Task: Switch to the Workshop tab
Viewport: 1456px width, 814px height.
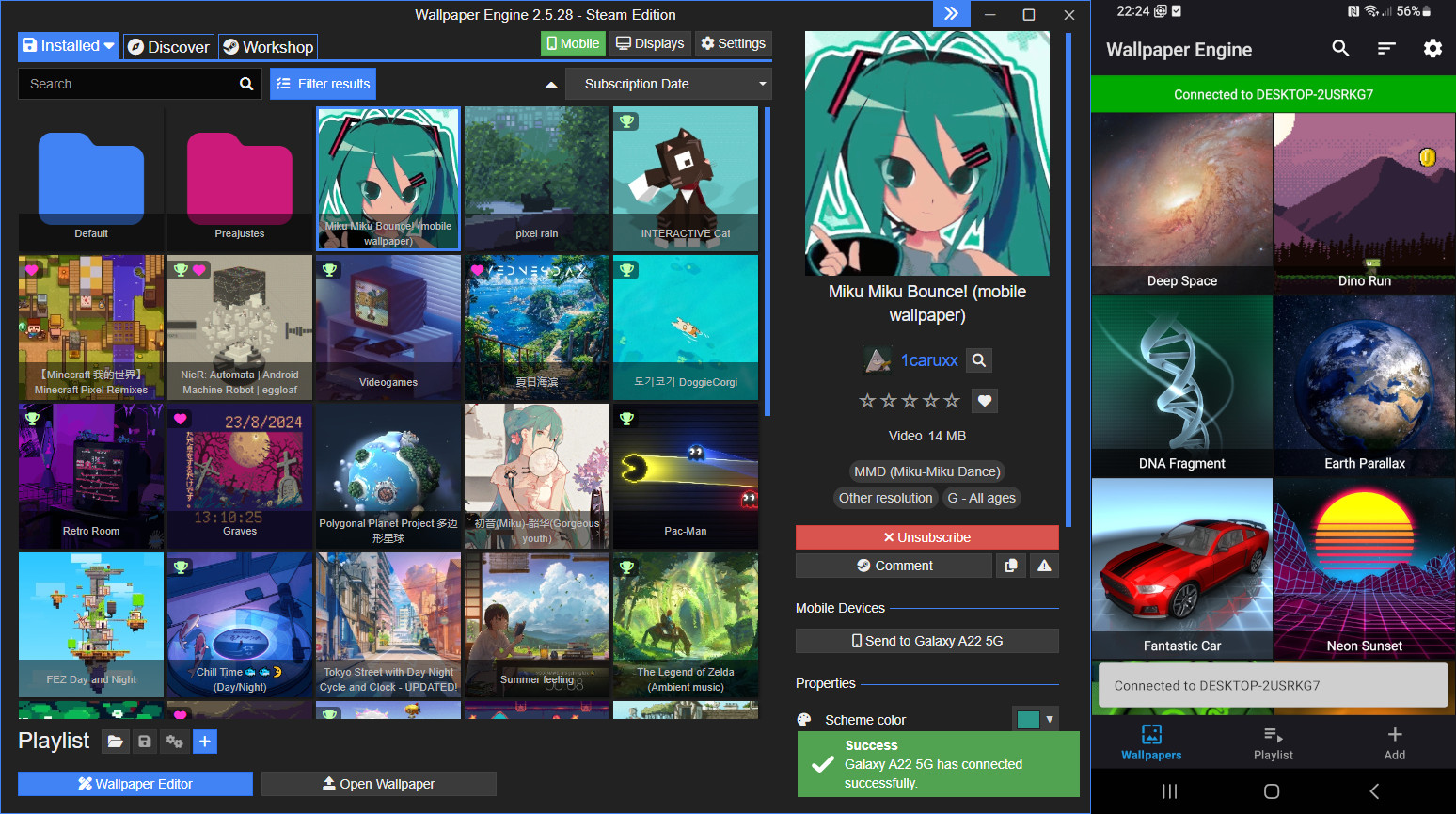Action: [x=268, y=46]
